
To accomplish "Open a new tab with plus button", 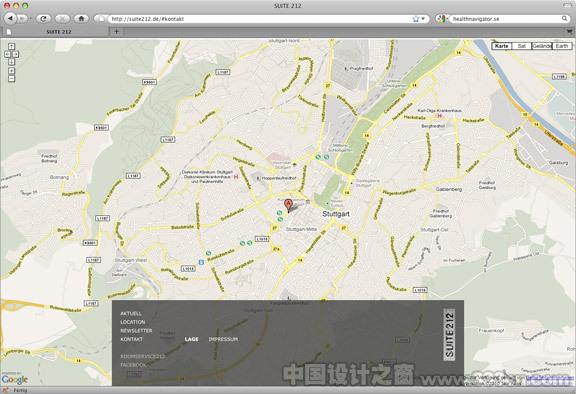I will (x=116, y=32).
